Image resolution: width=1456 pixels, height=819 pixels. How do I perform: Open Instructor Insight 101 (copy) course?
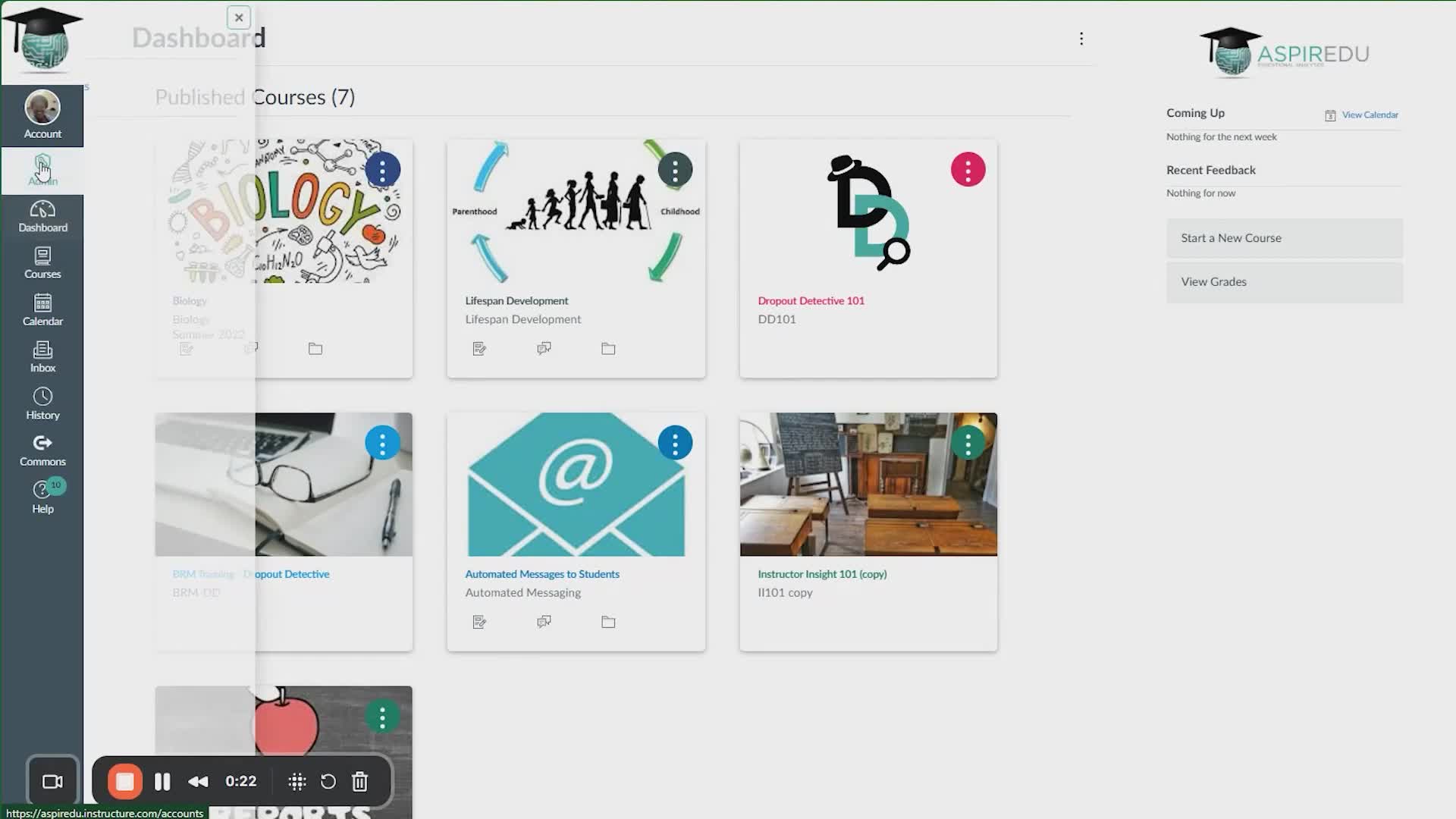pos(822,574)
